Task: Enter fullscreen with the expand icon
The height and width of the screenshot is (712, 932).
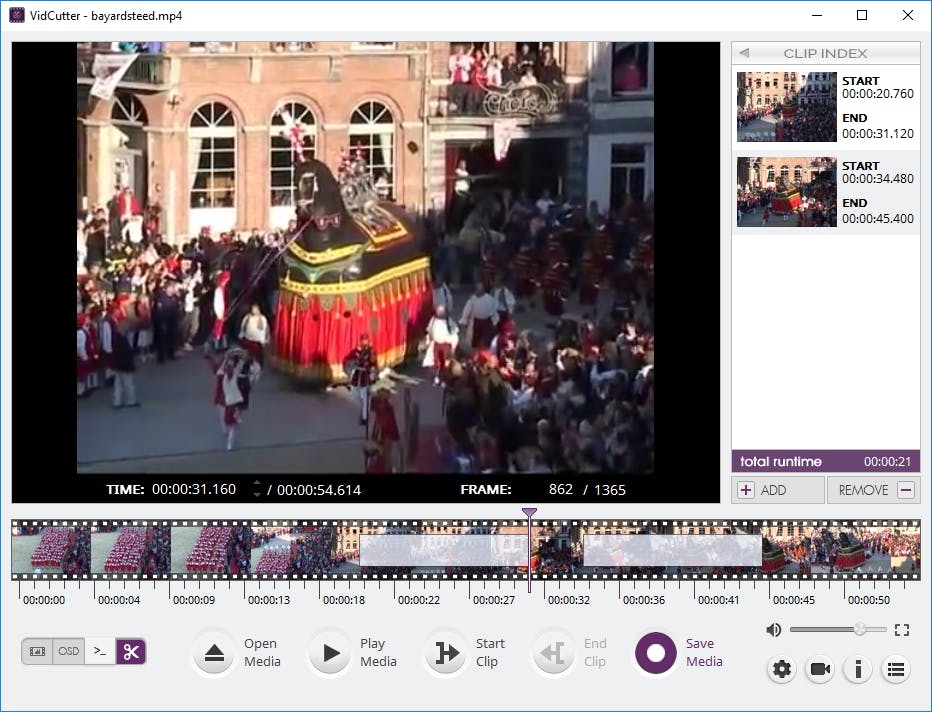Action: pos(902,630)
